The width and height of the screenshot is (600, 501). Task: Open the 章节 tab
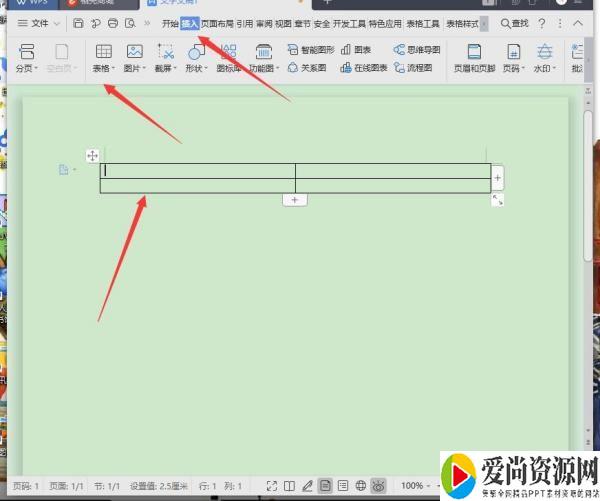pyautogui.click(x=302, y=24)
